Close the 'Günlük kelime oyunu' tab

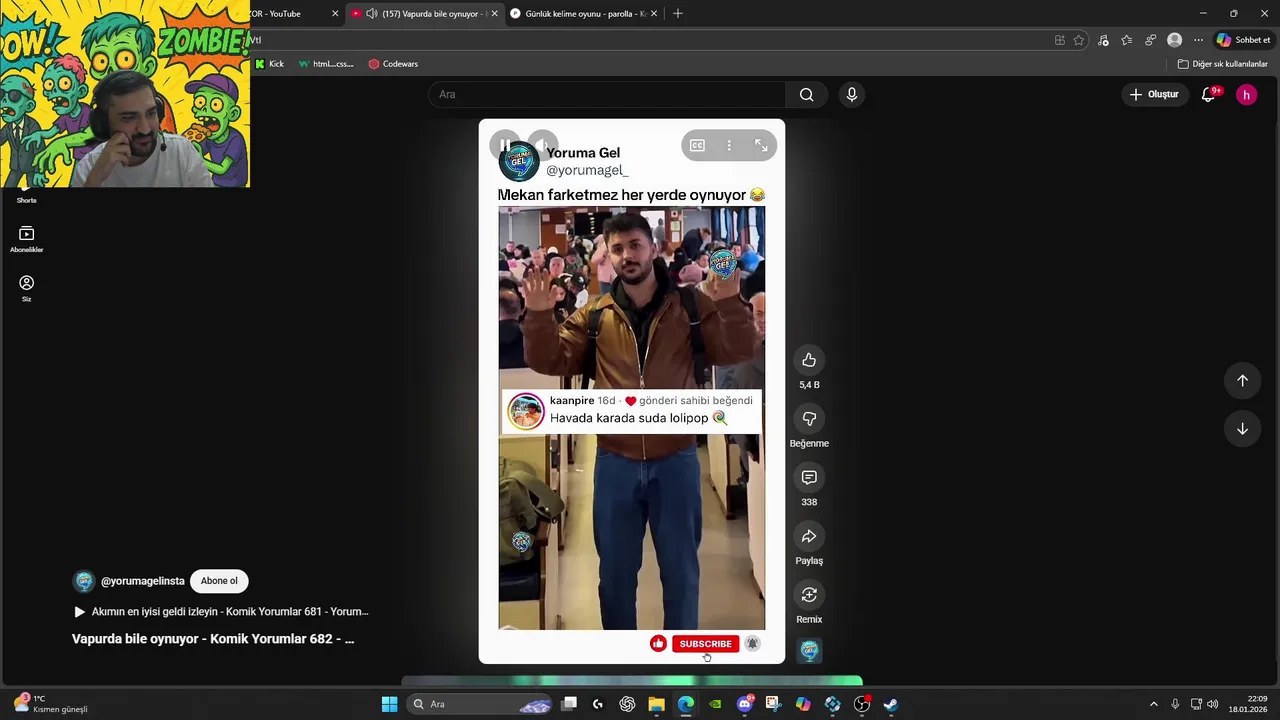(654, 14)
